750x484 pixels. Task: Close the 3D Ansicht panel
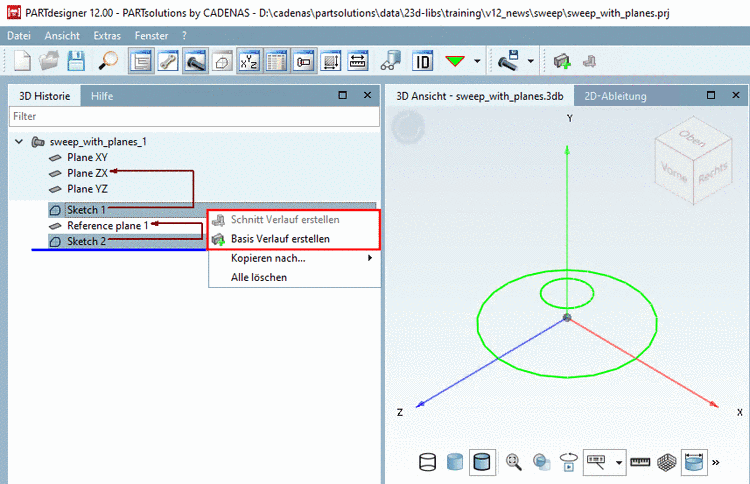click(736, 95)
